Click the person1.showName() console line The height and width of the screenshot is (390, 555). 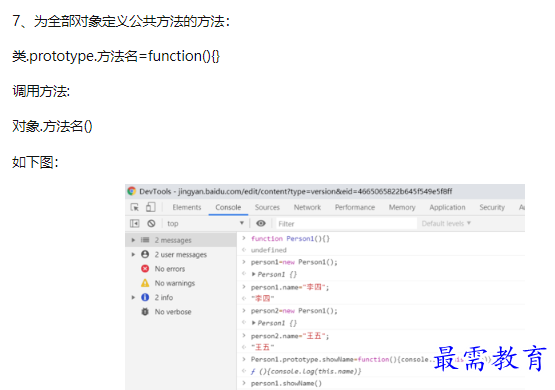pyautogui.click(x=286, y=383)
